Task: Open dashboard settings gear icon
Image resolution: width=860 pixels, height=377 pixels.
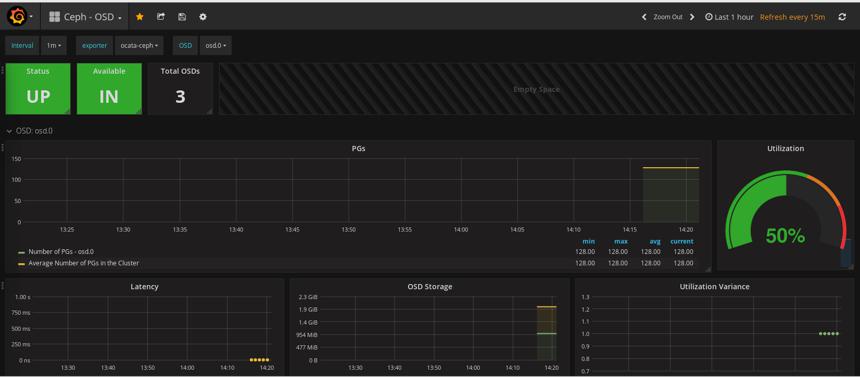Action: (x=203, y=17)
